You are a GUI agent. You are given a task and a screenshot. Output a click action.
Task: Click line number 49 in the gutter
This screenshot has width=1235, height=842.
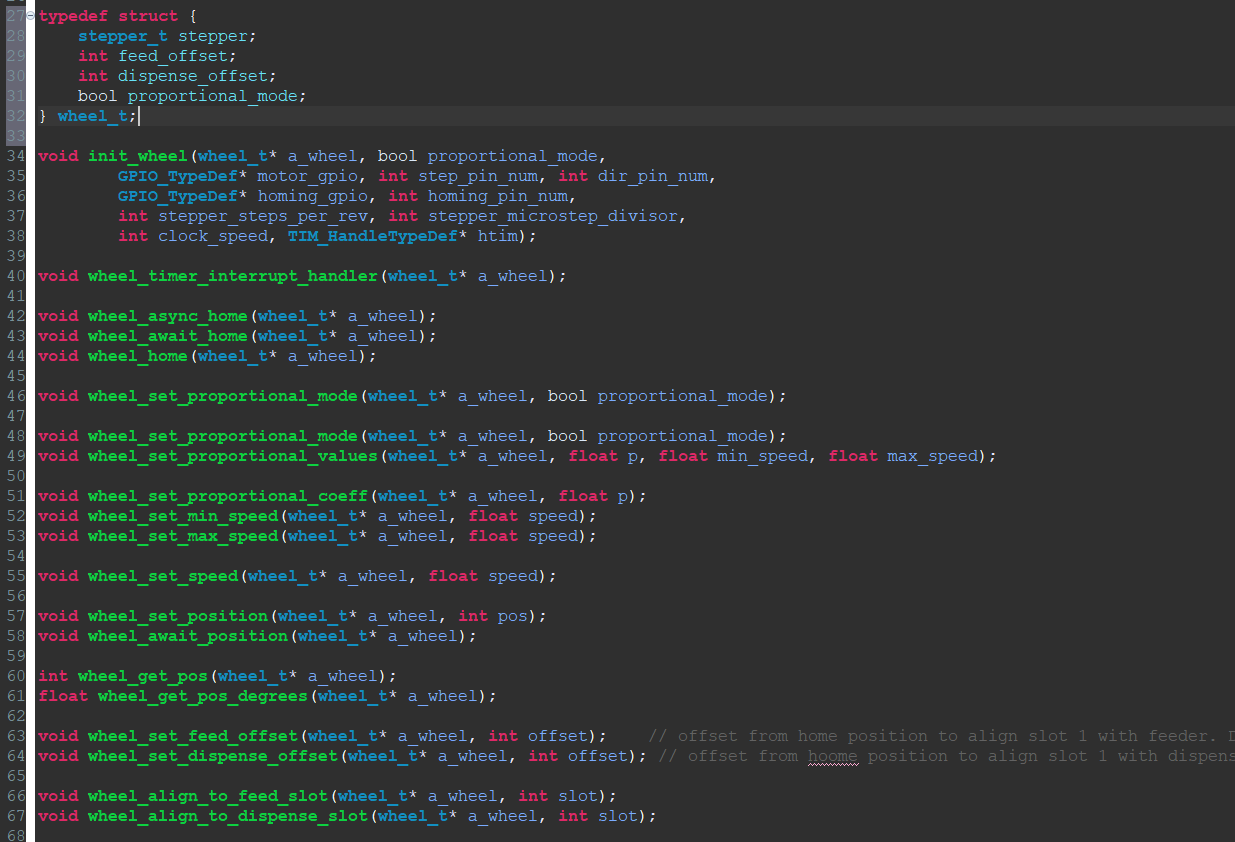(x=16, y=456)
